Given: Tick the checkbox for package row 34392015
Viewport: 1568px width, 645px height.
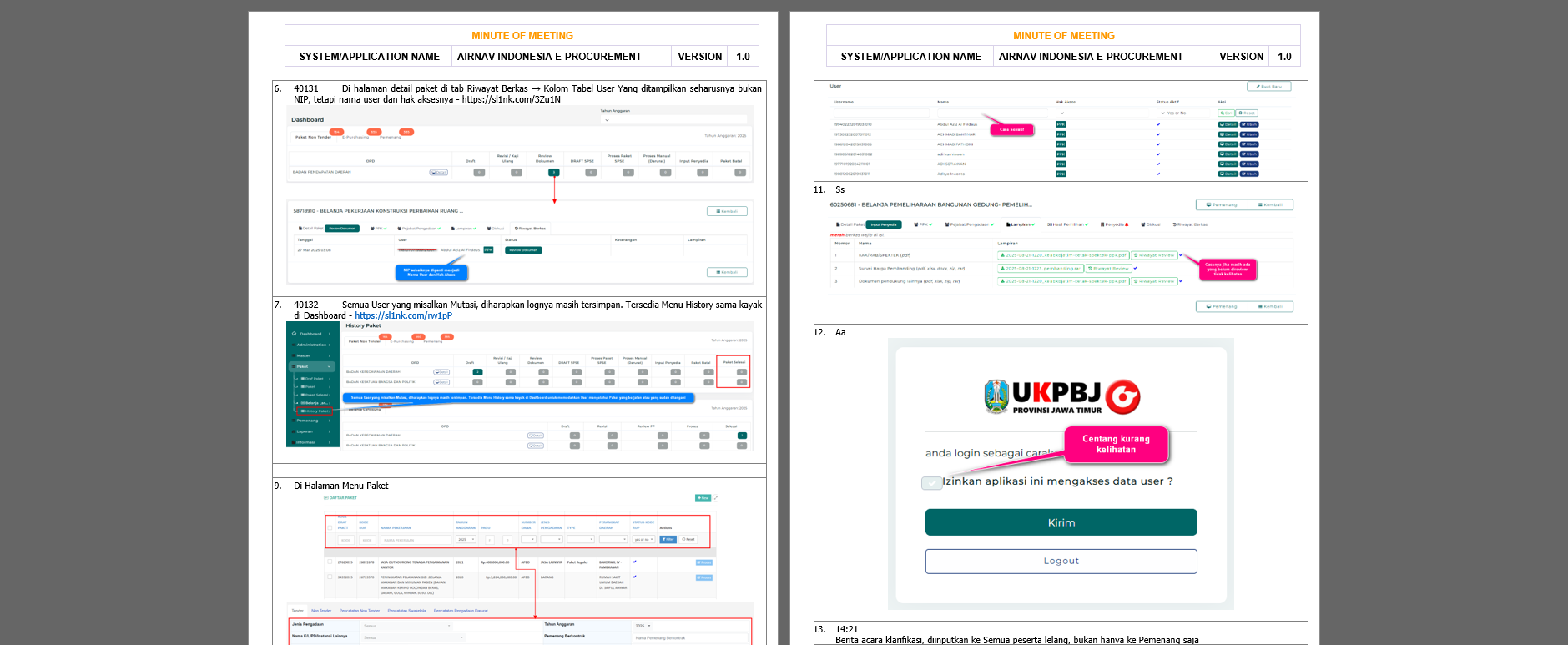Looking at the screenshot, I should point(330,576).
